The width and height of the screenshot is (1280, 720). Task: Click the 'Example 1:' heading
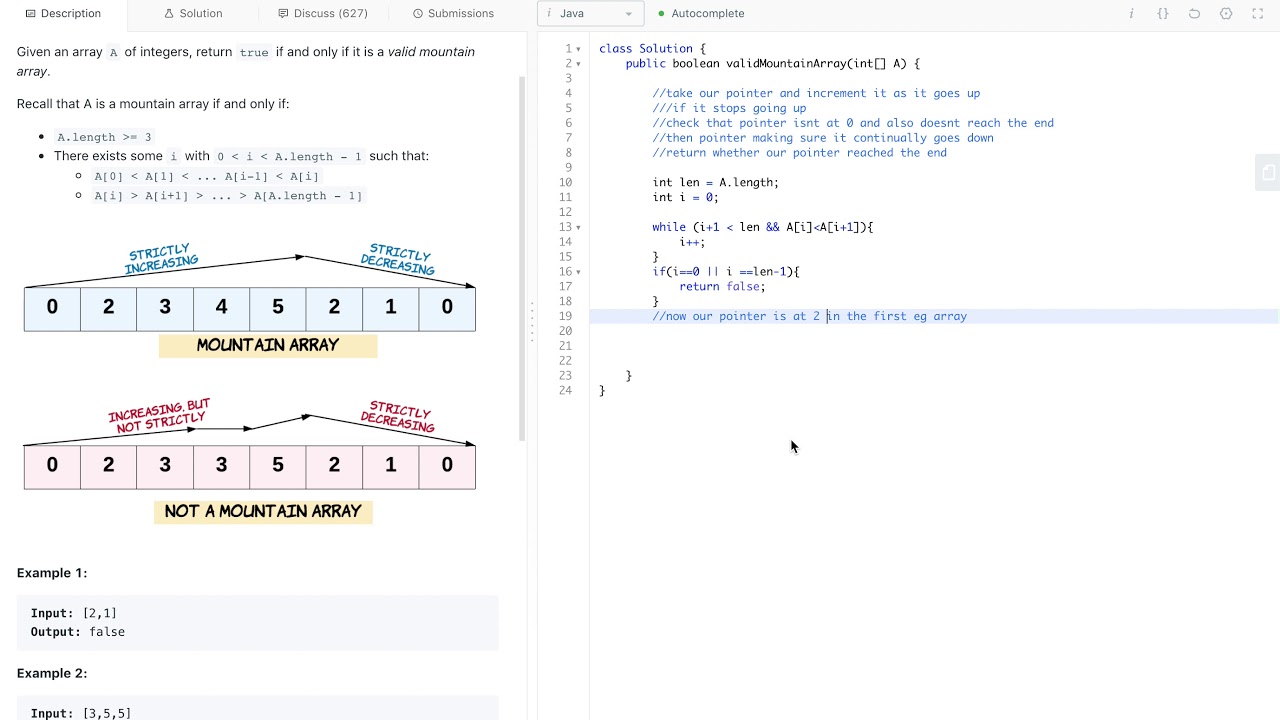(52, 573)
